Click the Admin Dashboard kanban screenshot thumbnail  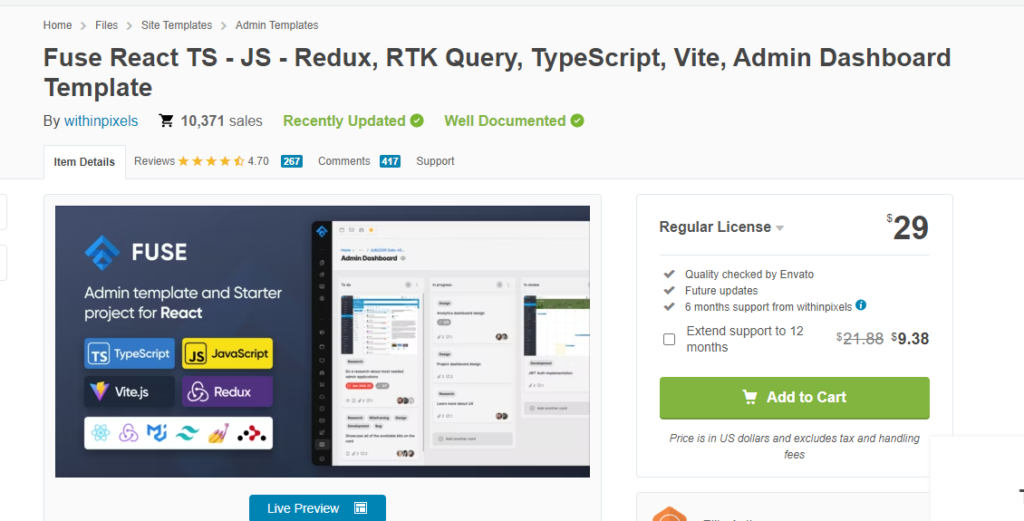(x=449, y=342)
